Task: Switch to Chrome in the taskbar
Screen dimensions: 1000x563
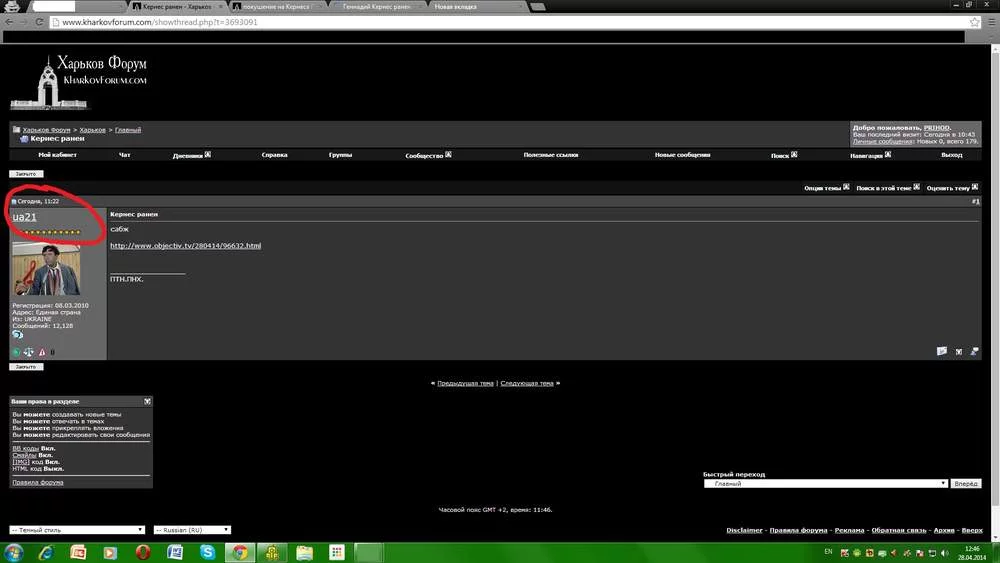Action: click(x=240, y=552)
